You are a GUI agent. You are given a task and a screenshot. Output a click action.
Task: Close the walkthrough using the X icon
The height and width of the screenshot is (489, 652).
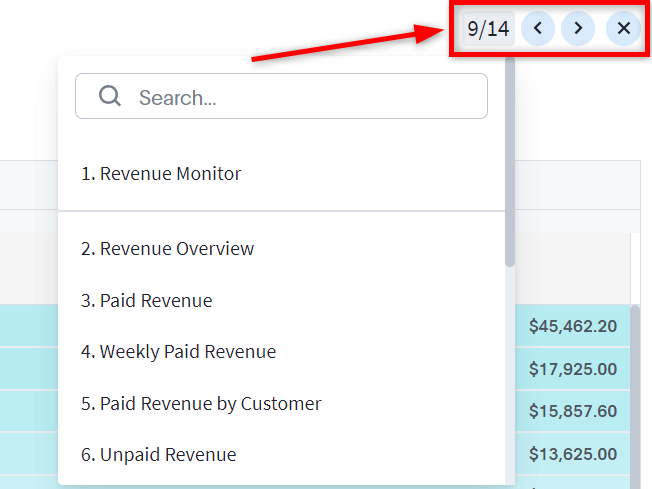[623, 28]
